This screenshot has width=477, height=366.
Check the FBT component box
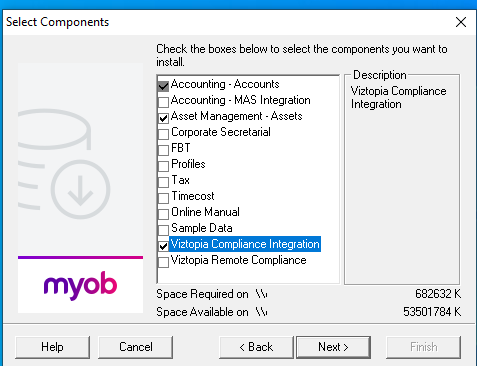(163, 150)
